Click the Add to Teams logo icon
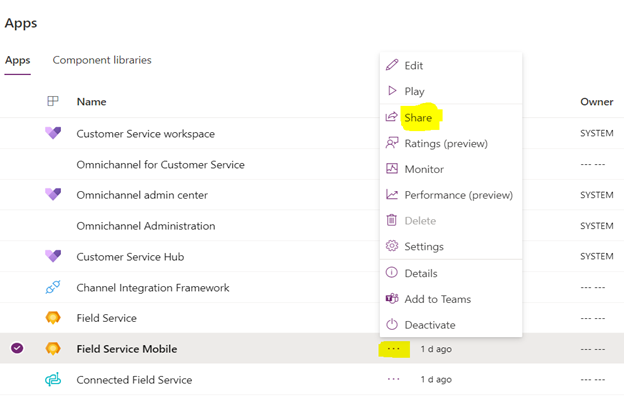Viewport: 624px width, 403px height. pyautogui.click(x=392, y=298)
